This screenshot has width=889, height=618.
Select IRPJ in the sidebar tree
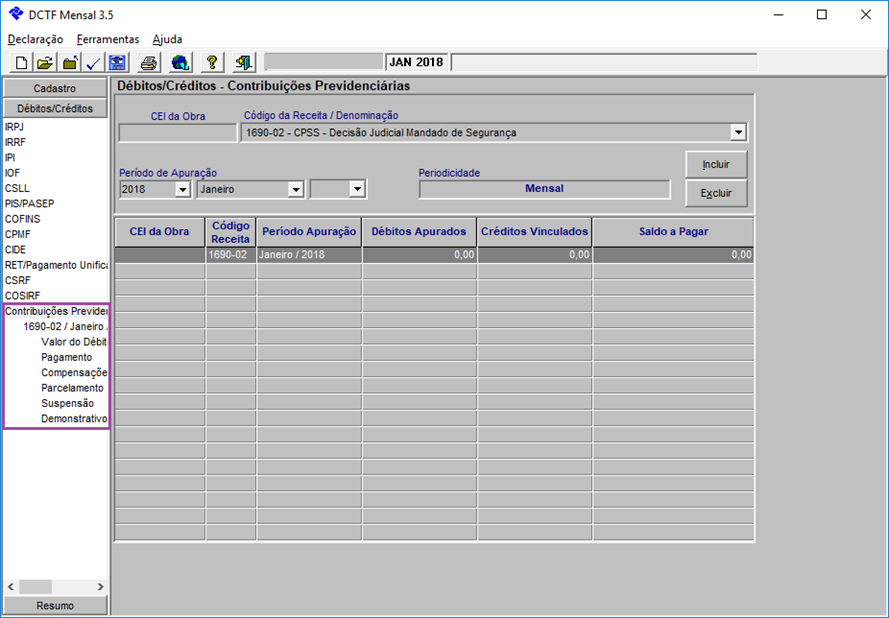(14, 127)
